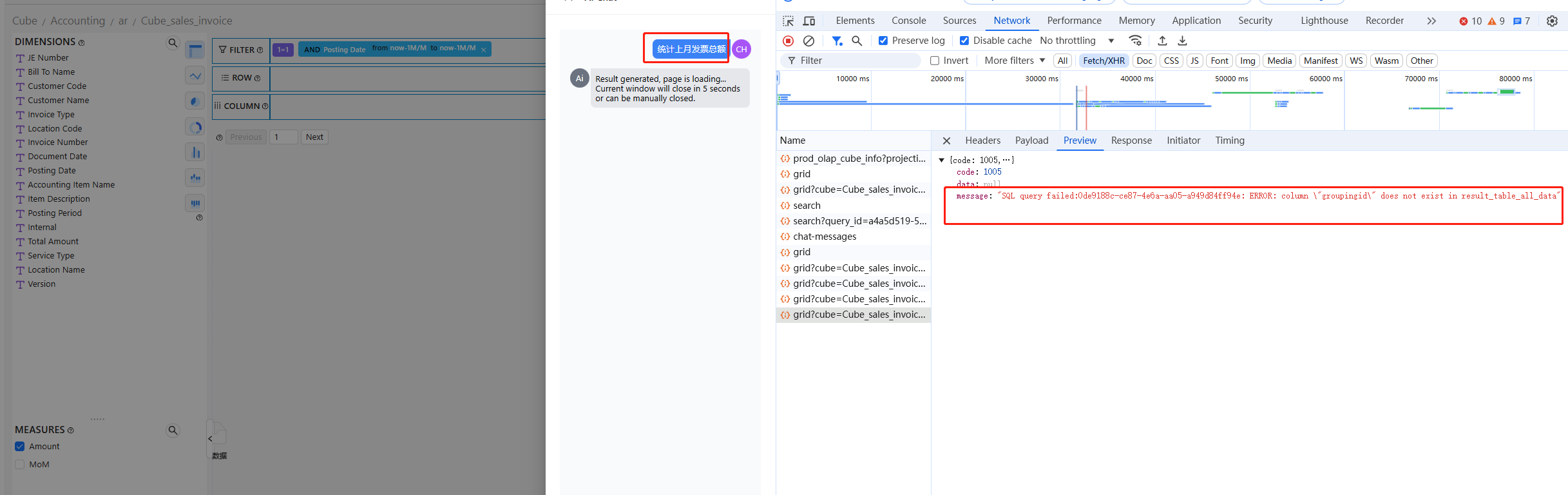The image size is (1568, 495).
Task: Open the No throttling dropdown
Action: click(x=1077, y=41)
